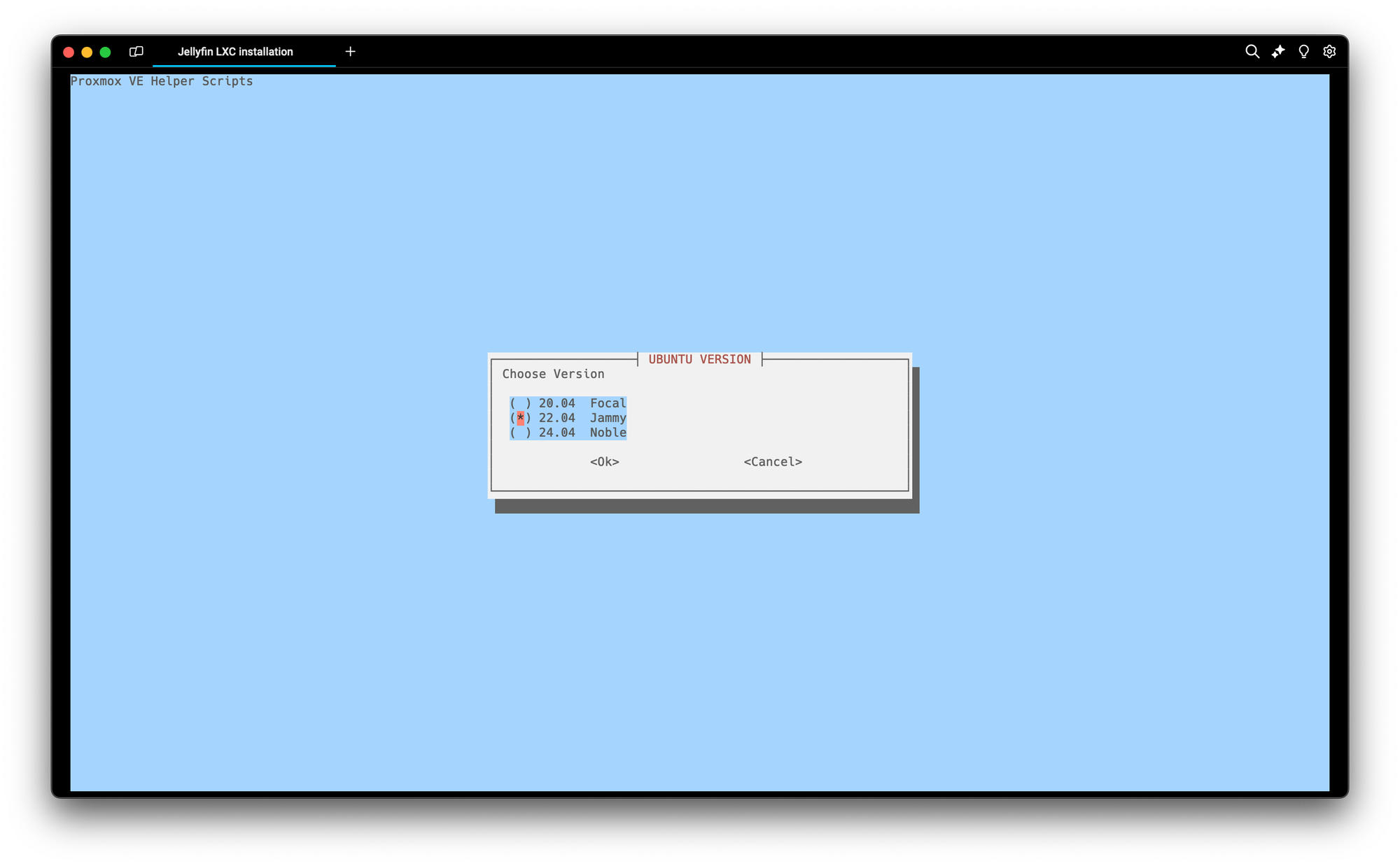
Task: Open the lightbulb tips icon
Action: pos(1303,52)
